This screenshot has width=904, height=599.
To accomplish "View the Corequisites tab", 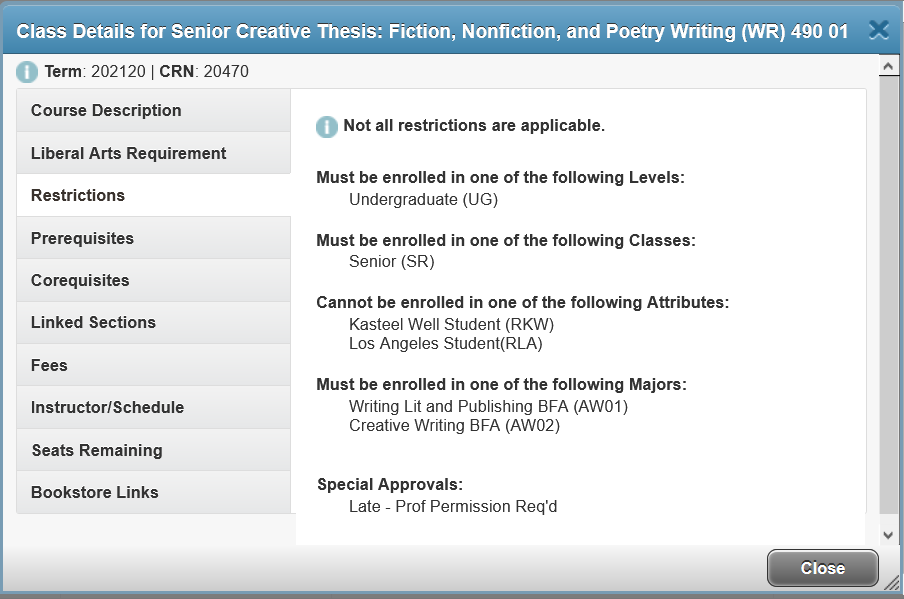I will click(x=153, y=280).
